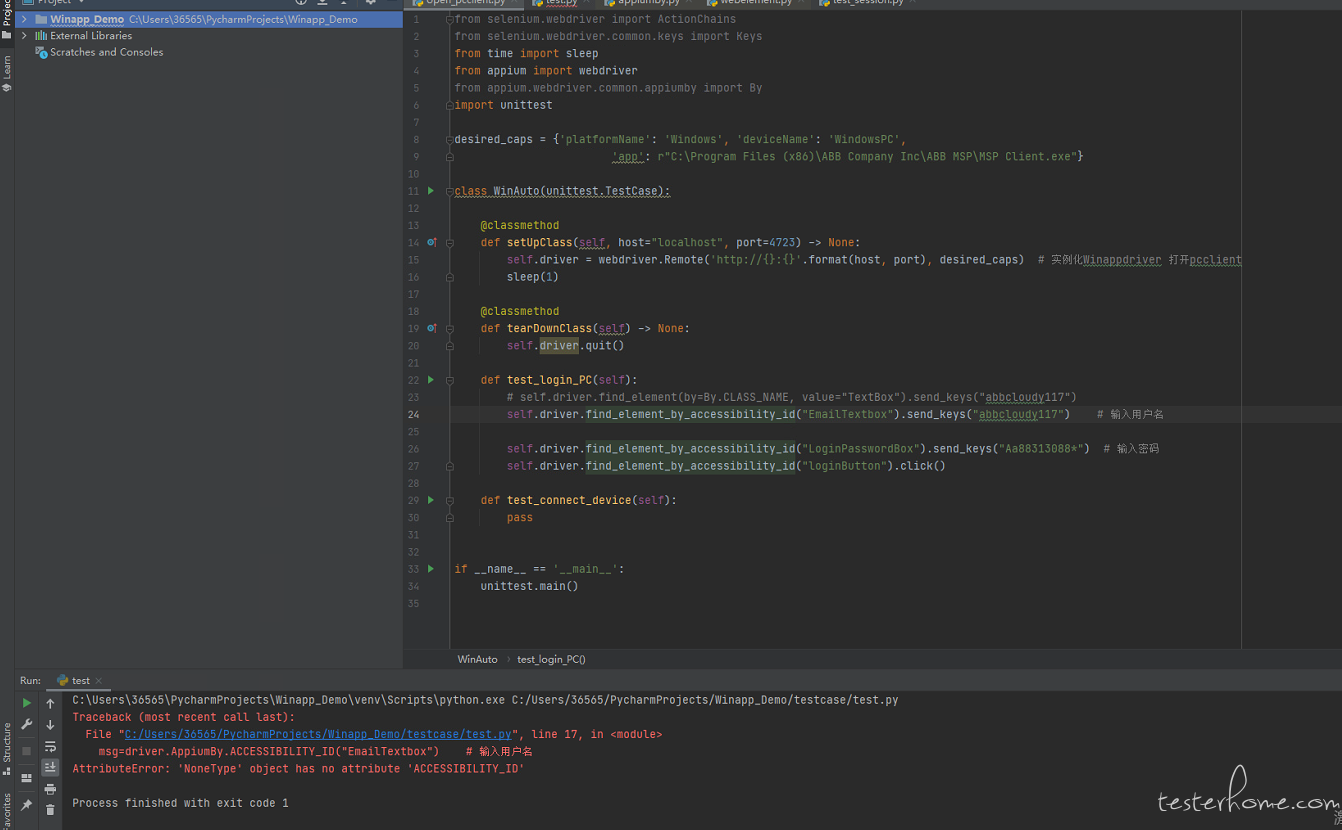The height and width of the screenshot is (830, 1342).
Task: Click the grey Stop square in Run panel
Action: (27, 751)
